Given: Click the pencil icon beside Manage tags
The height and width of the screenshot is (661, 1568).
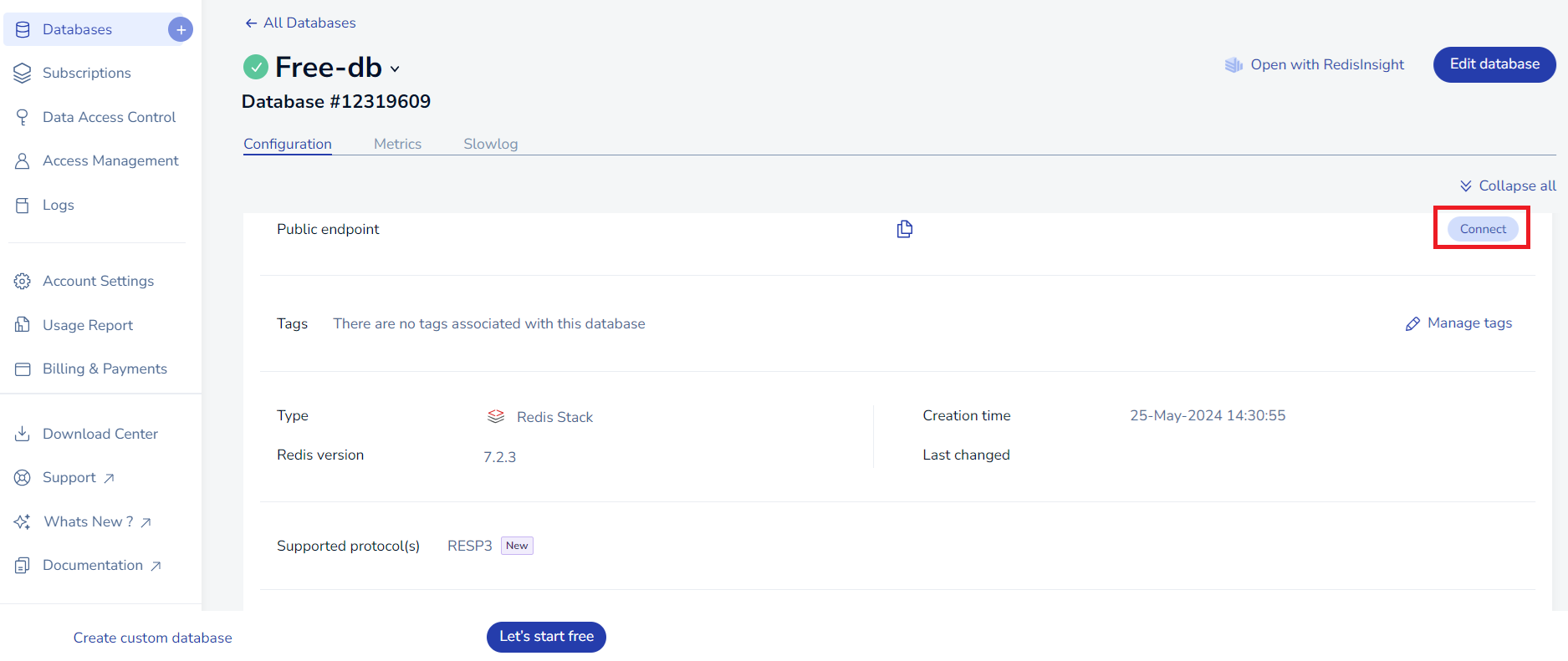Looking at the screenshot, I should [x=1412, y=323].
